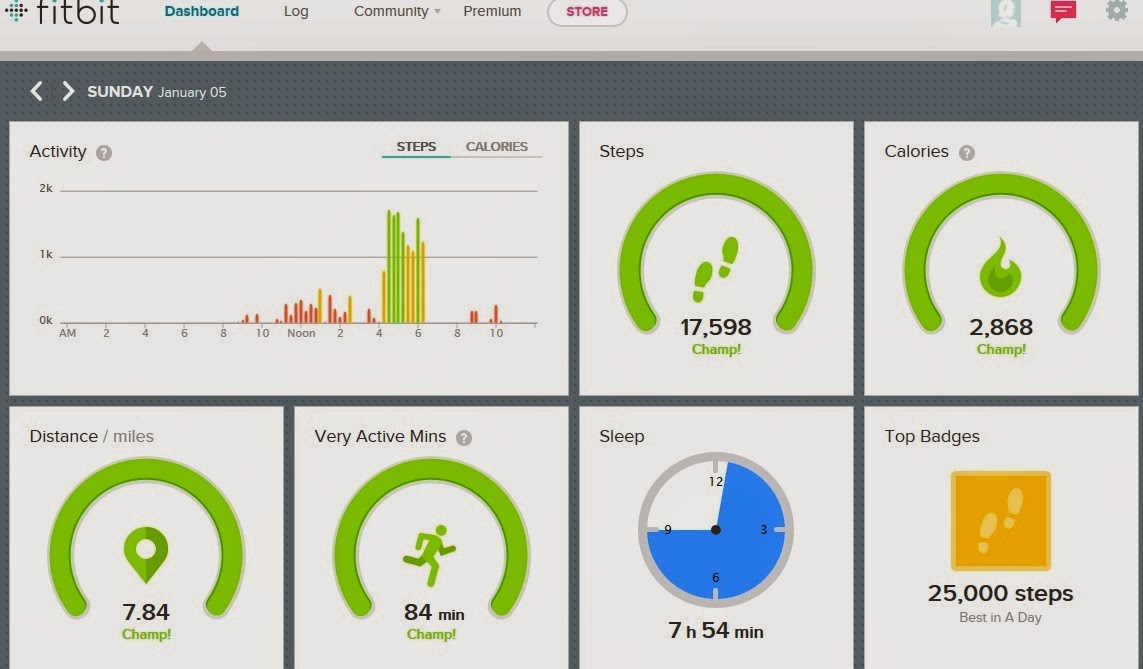Screen dimensions: 1143x669
Task: Switch activity chart to STEPS
Action: pyautogui.click(x=416, y=146)
